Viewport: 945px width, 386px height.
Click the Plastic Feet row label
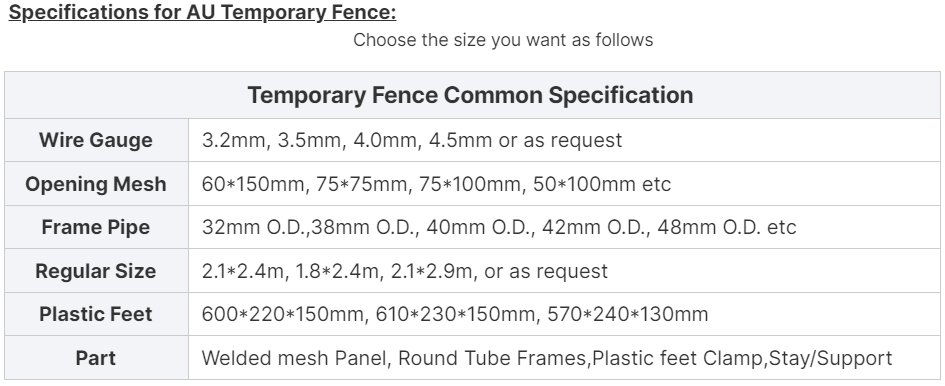(96, 314)
